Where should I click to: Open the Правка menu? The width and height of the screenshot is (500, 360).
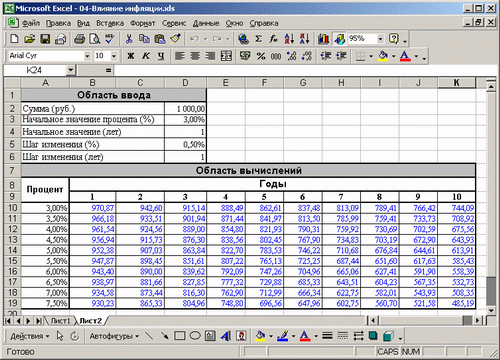point(58,23)
